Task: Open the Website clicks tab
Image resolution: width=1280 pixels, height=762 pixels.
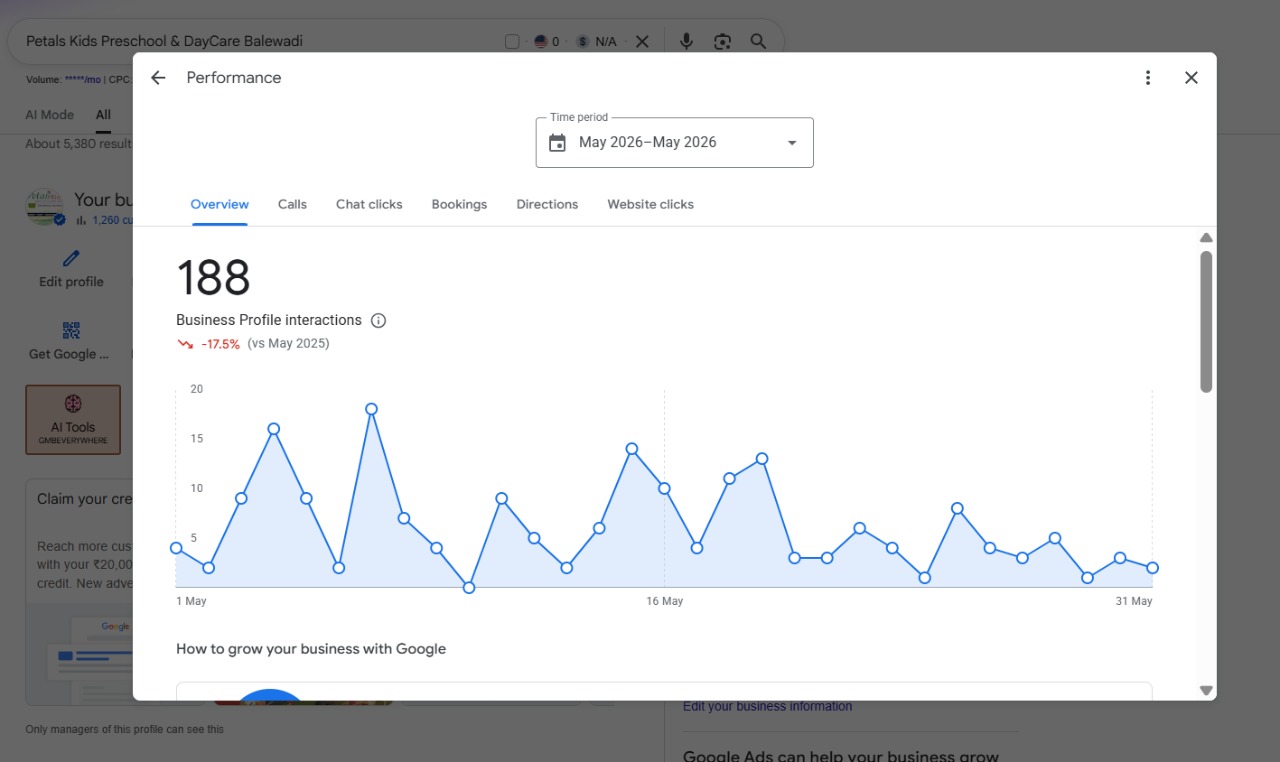Action: pyautogui.click(x=650, y=204)
